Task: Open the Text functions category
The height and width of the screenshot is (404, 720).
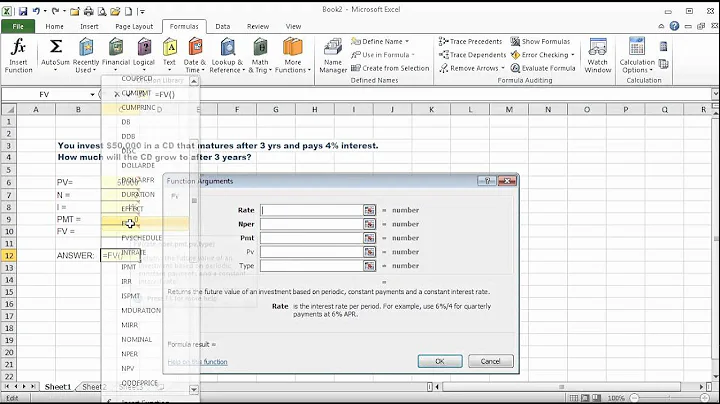Action: tap(169, 56)
